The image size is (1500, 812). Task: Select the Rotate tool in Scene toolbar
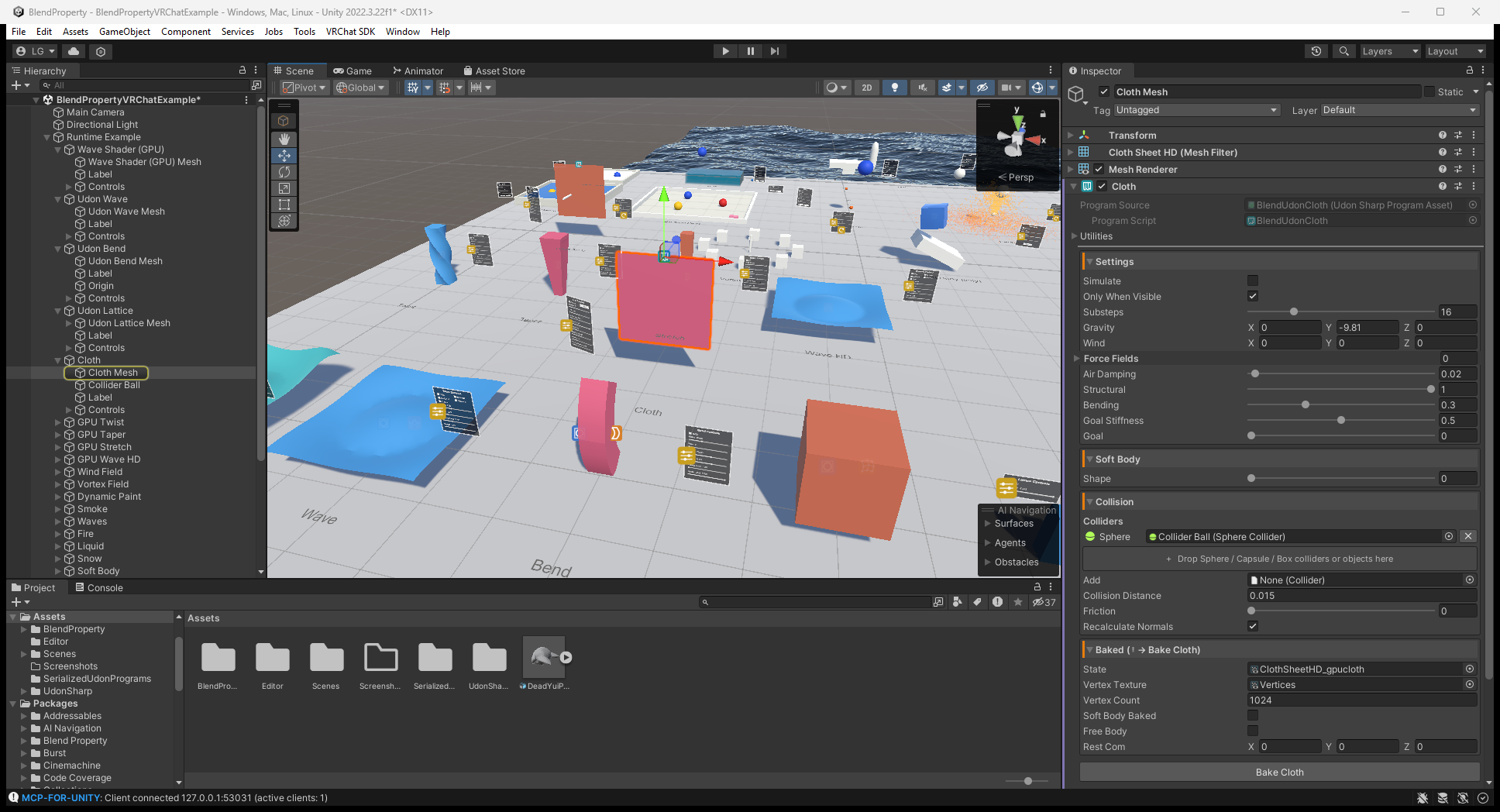(284, 172)
